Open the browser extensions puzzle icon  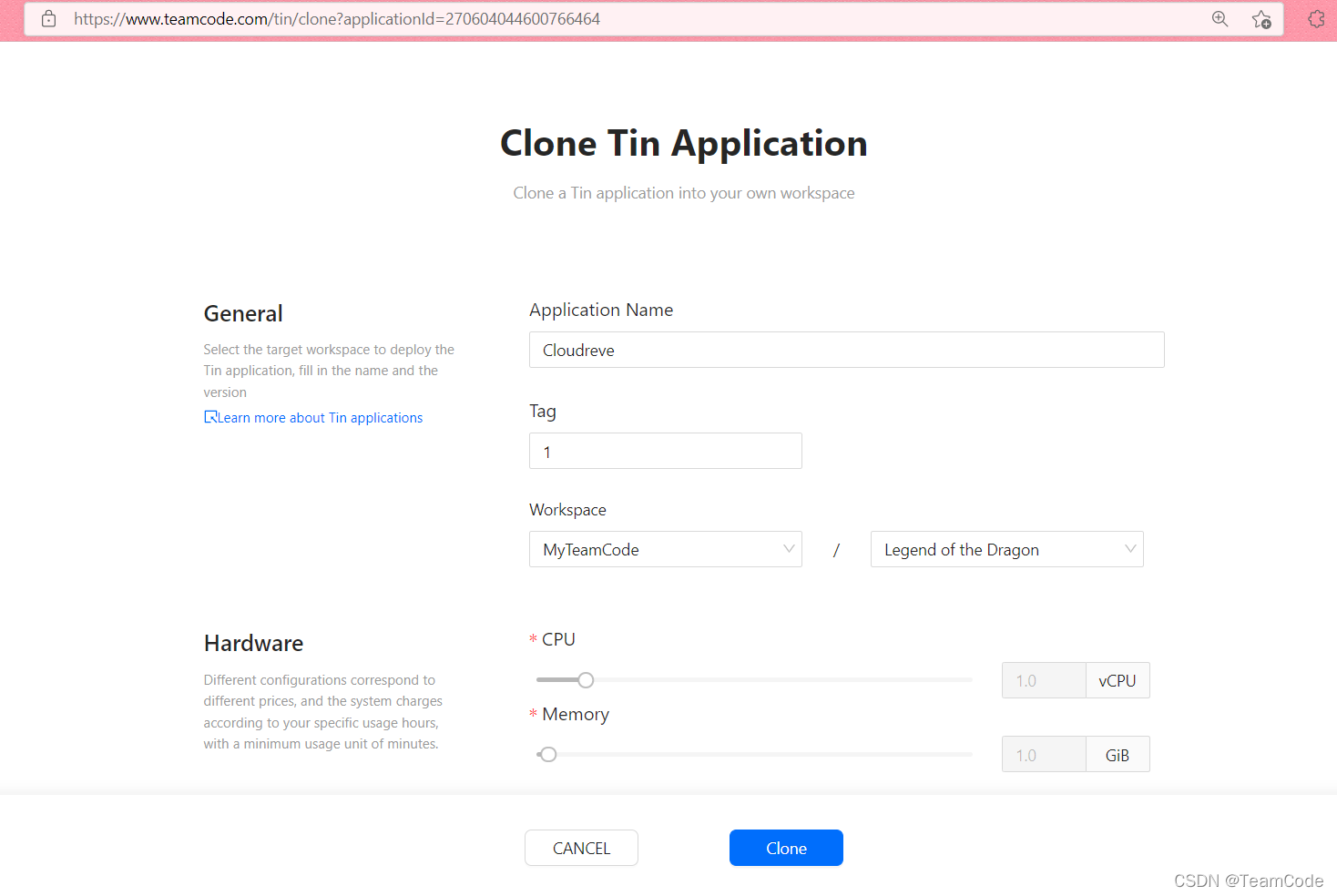[x=1317, y=19]
